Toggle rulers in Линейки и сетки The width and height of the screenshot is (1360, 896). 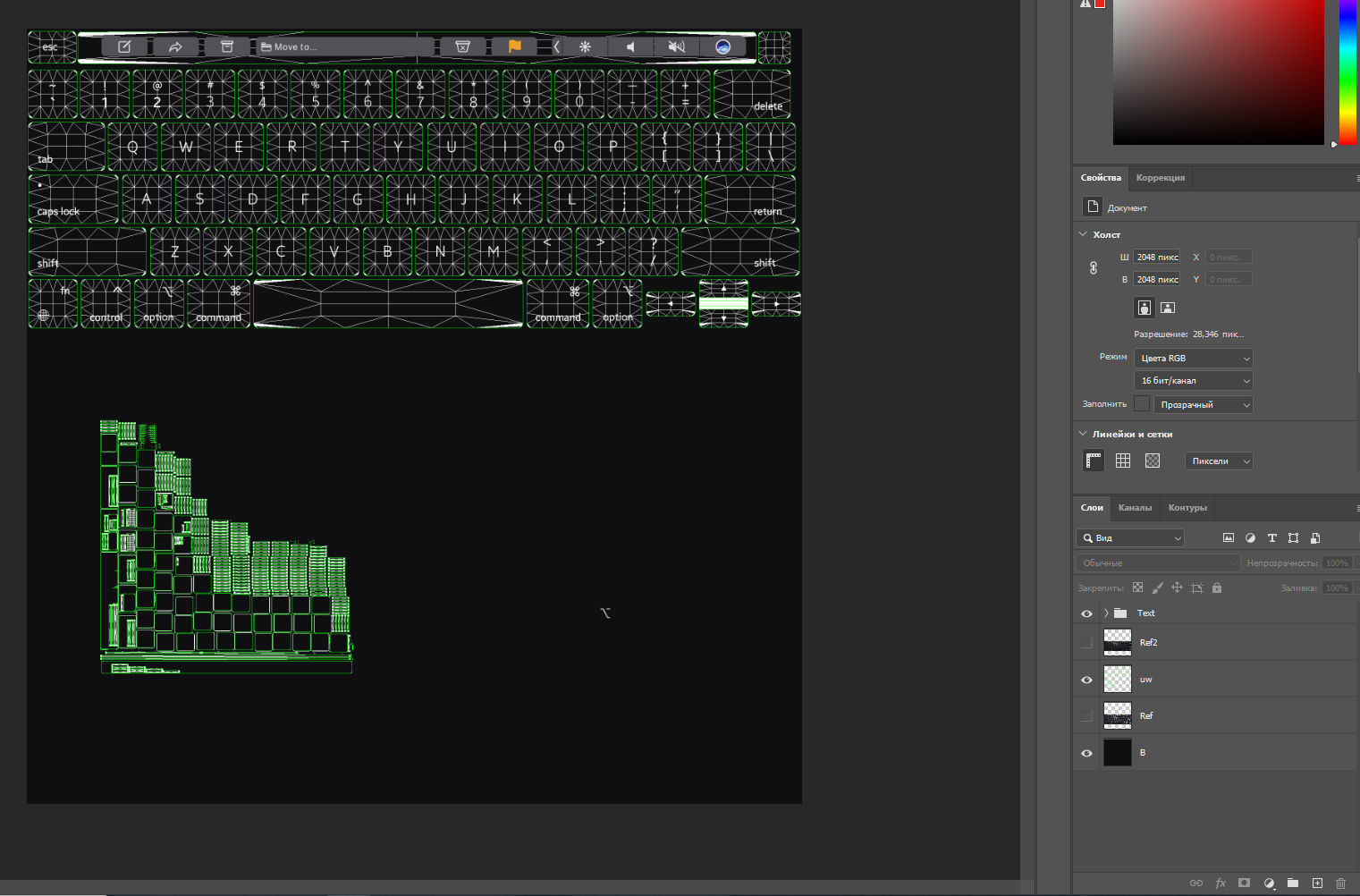click(1094, 461)
